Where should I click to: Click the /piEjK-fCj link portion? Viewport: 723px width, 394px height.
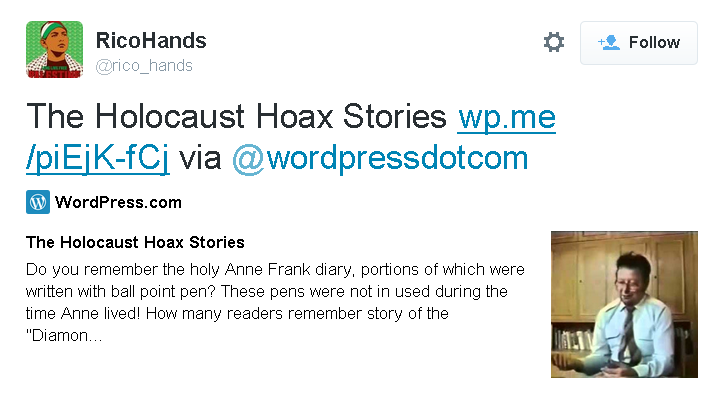[98, 158]
